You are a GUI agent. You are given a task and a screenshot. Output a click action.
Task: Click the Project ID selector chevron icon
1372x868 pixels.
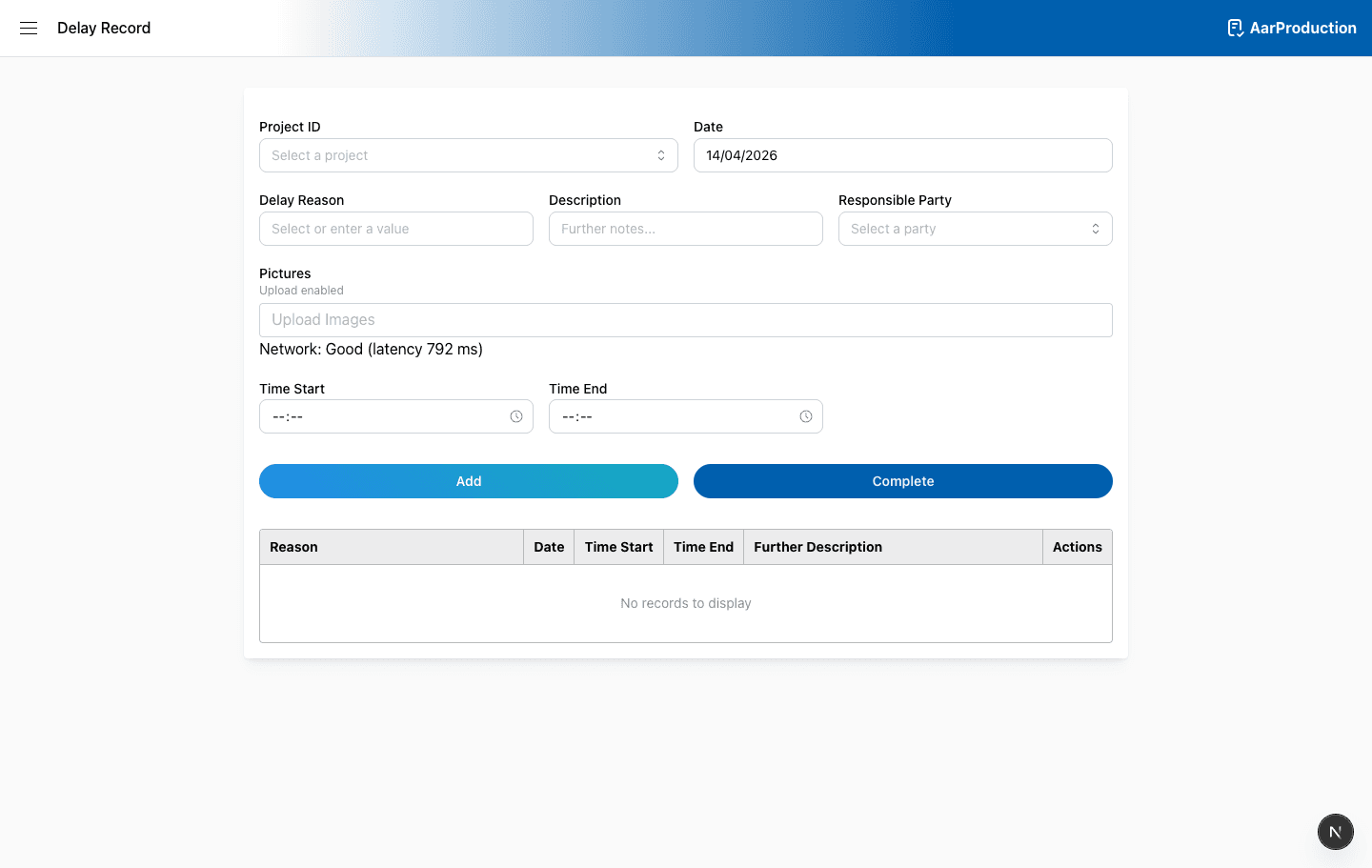[x=661, y=154]
